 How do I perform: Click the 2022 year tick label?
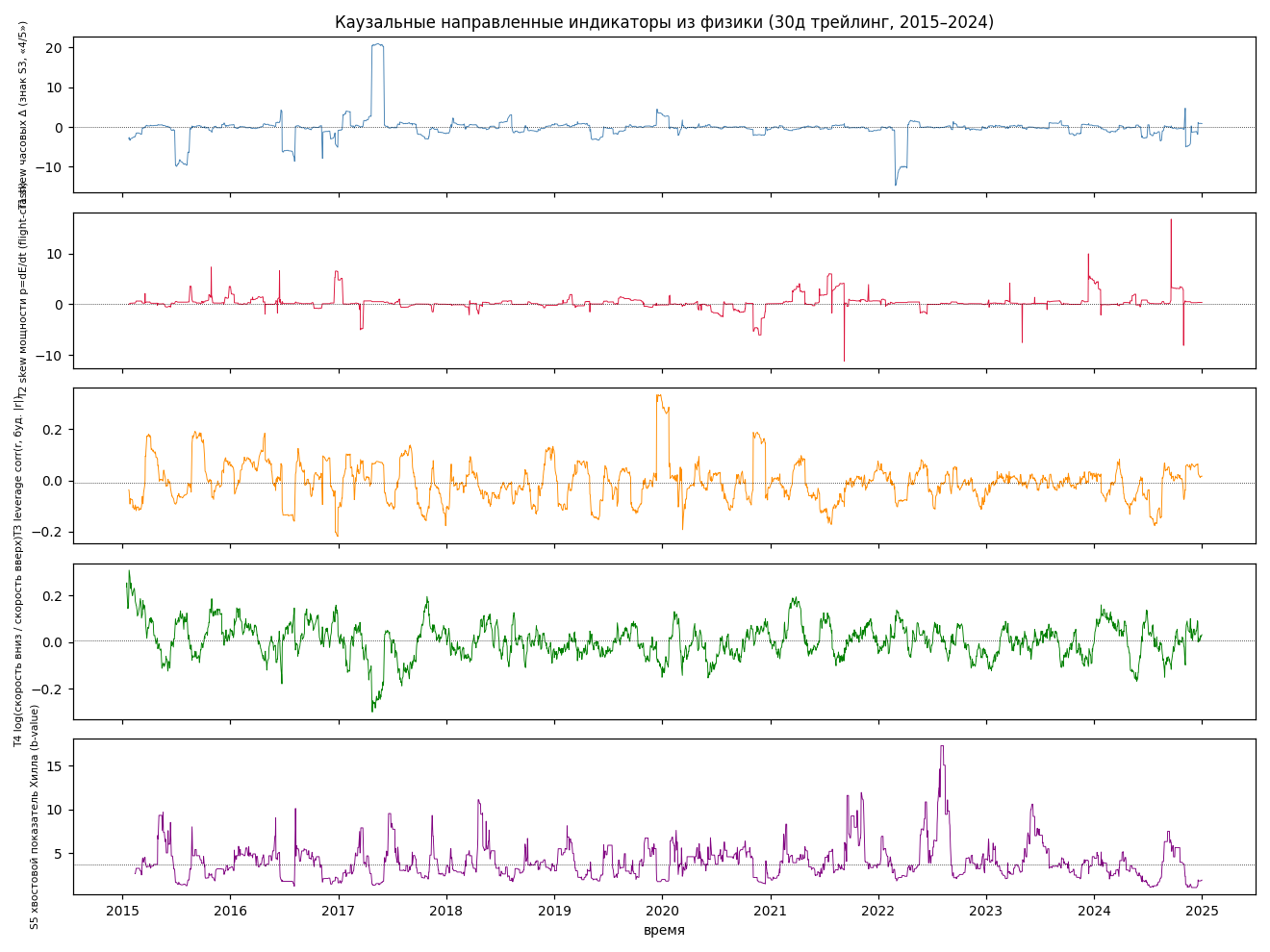pos(877,910)
